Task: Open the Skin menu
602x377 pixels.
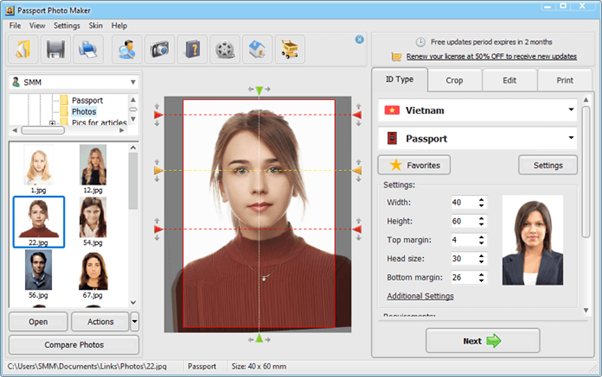Action: coord(96,26)
